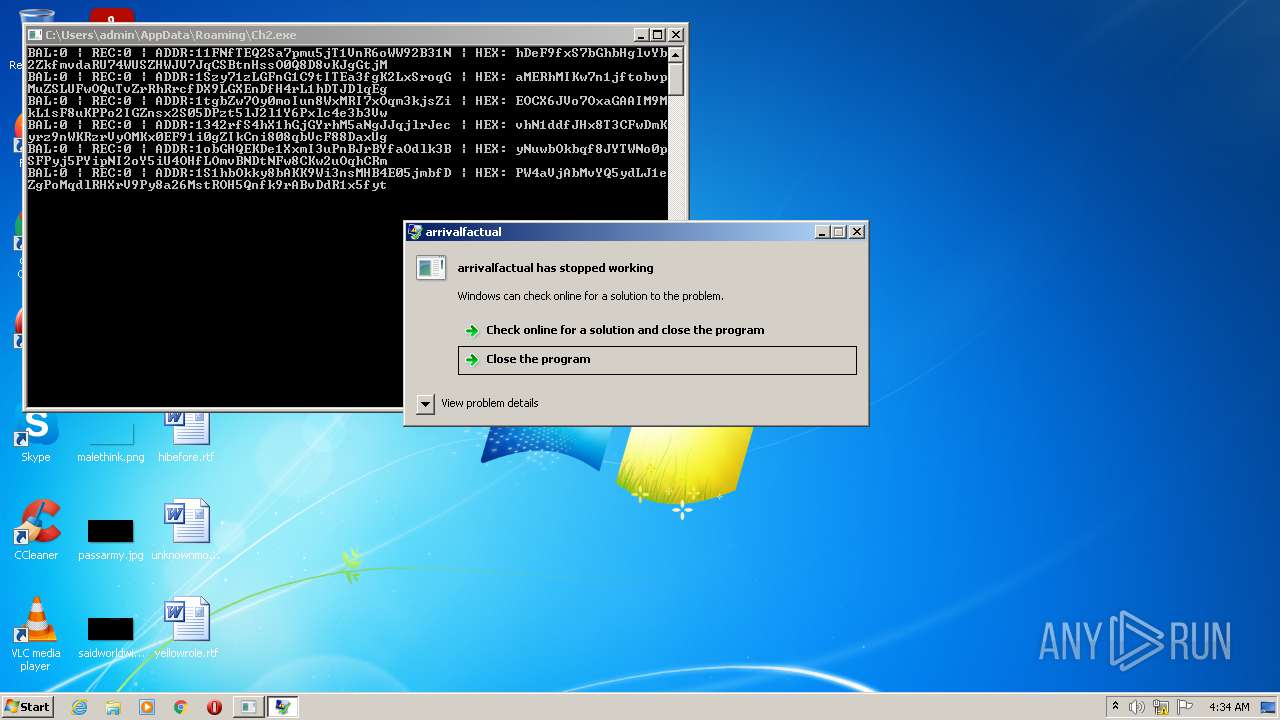Click the Show desktop button
Viewport: 1280px width, 720px height.
click(1269, 707)
